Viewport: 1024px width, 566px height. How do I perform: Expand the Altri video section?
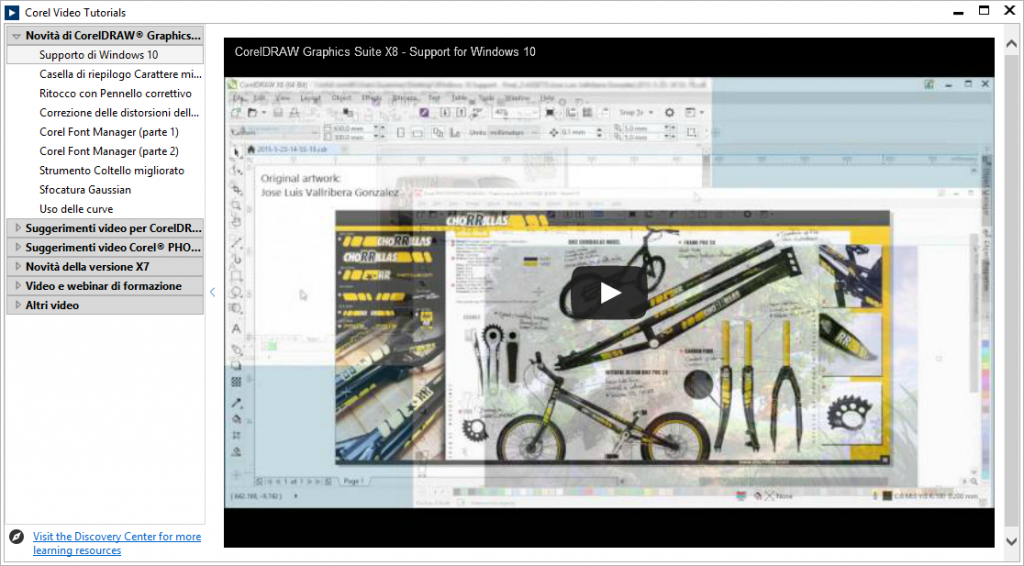click(18, 305)
